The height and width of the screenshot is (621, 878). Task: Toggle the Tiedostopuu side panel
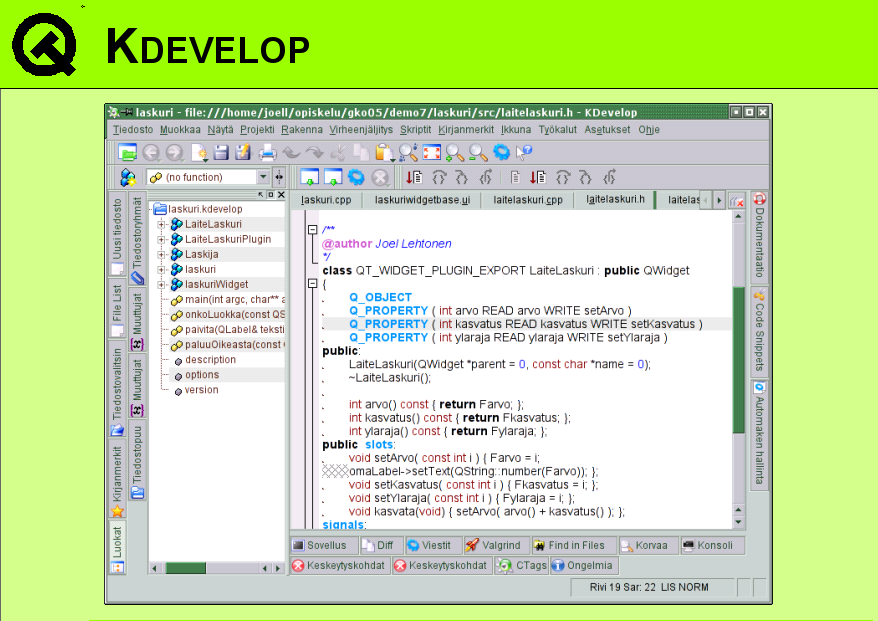(137, 462)
